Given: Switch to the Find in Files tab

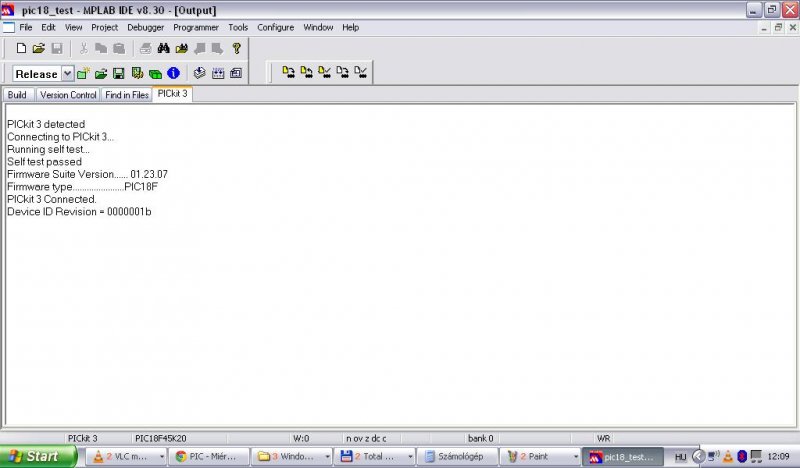Looking at the screenshot, I should pos(127,95).
